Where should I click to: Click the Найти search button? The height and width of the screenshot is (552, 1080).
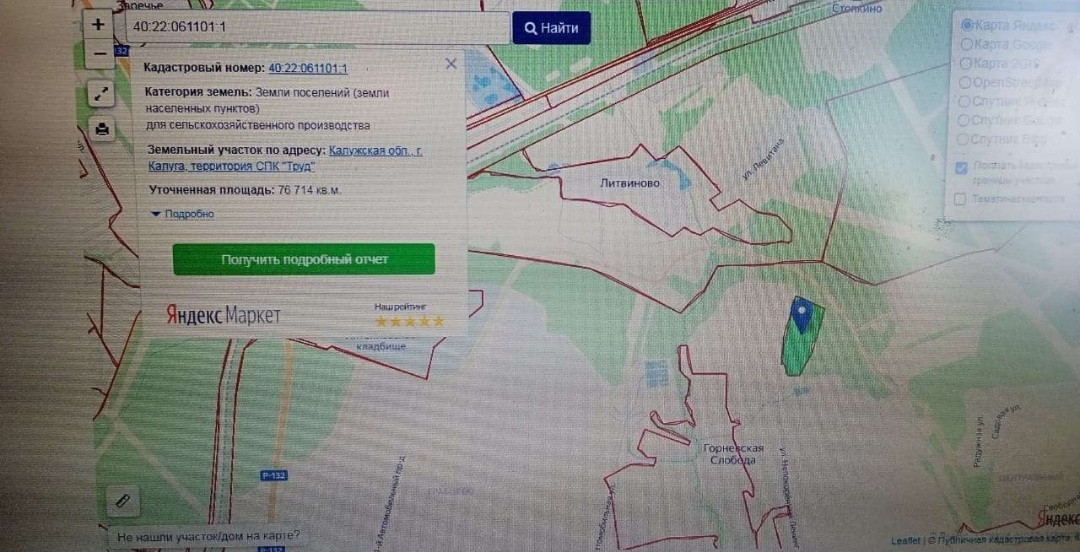tap(551, 28)
